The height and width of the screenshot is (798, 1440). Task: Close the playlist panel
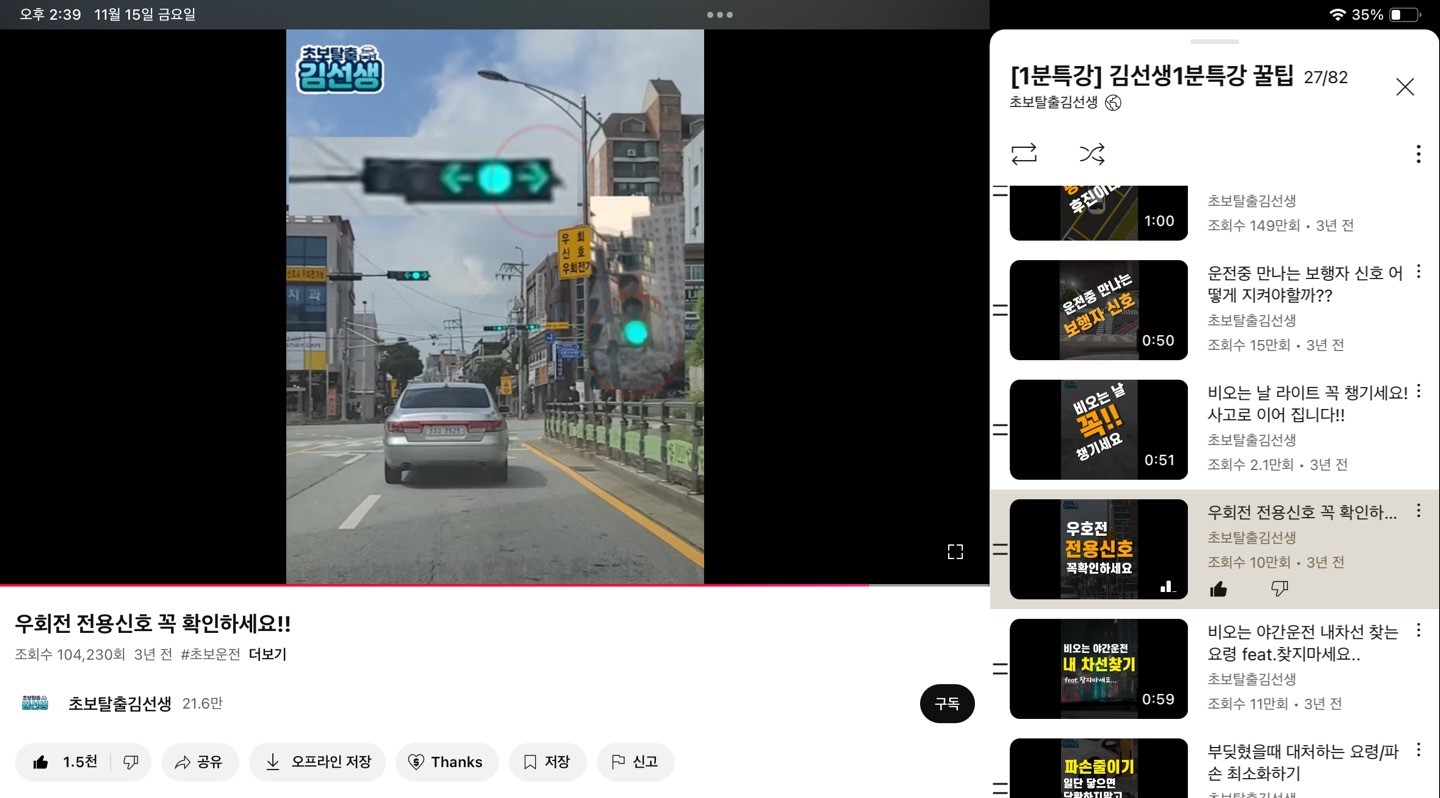[1405, 87]
